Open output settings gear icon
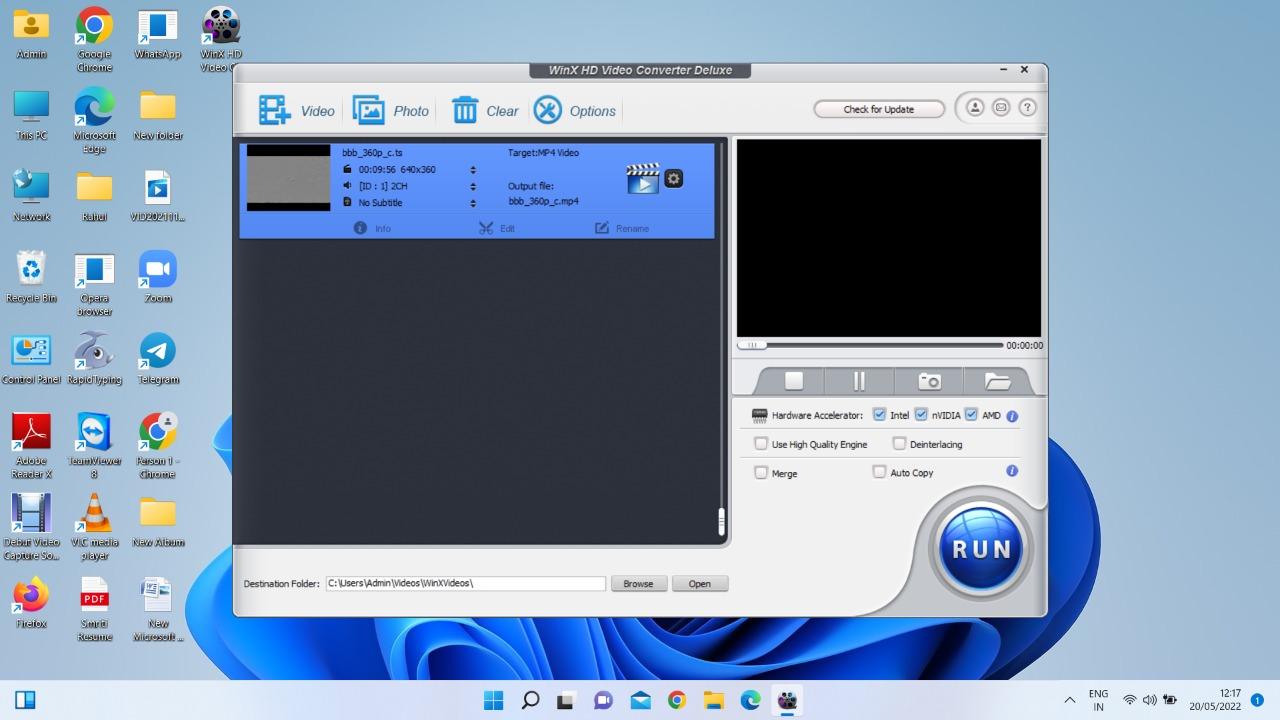Viewport: 1280px width, 720px height. pos(674,179)
